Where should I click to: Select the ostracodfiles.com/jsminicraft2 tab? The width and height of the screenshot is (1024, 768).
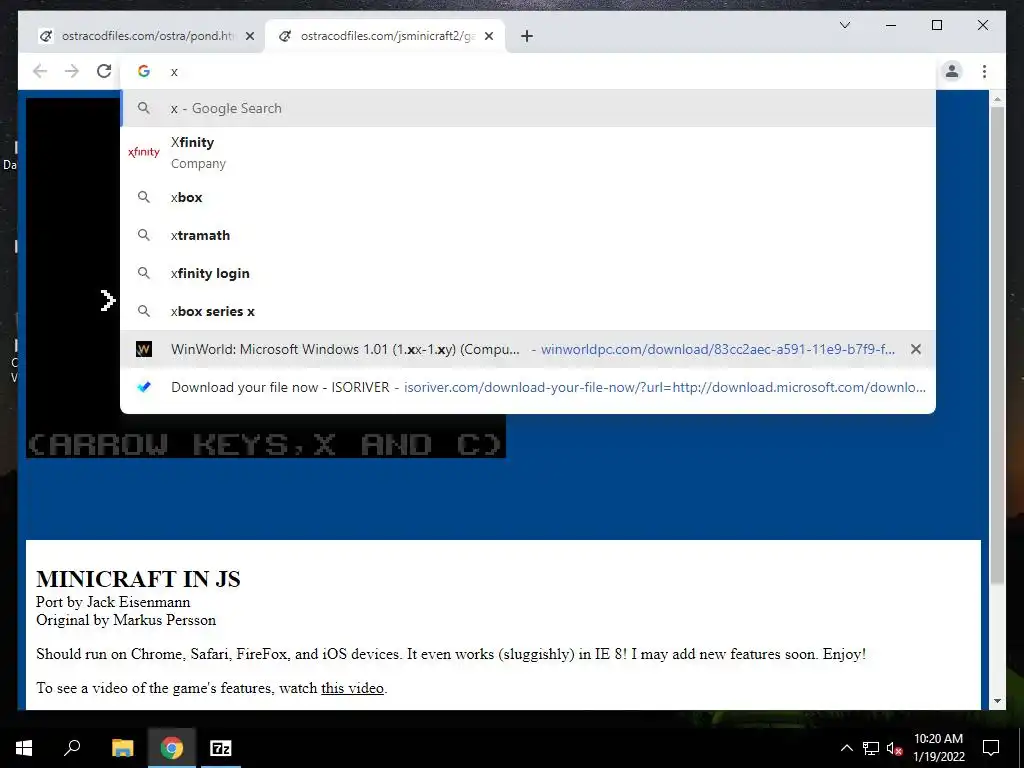pos(385,36)
